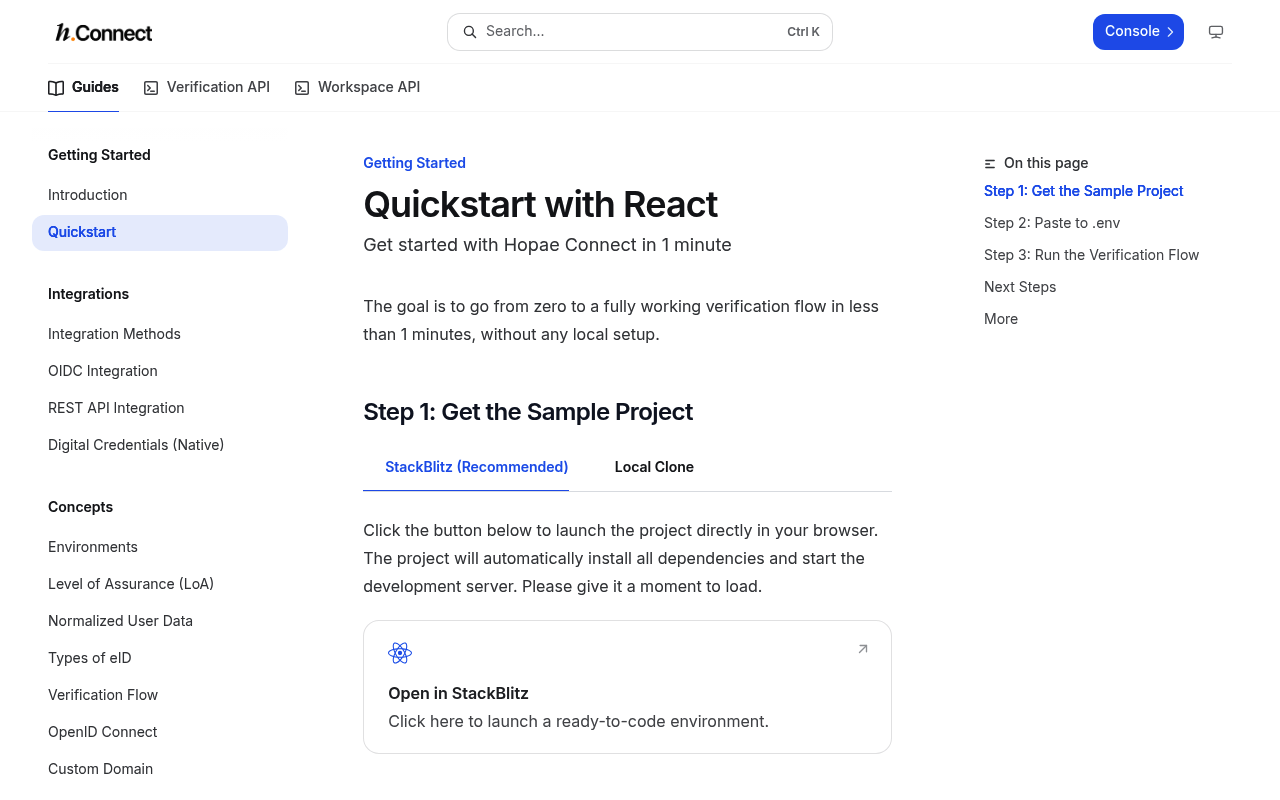Image resolution: width=1280 pixels, height=800 pixels.
Task: Click the Getting Started sidebar section heading
Action: [x=99, y=155]
